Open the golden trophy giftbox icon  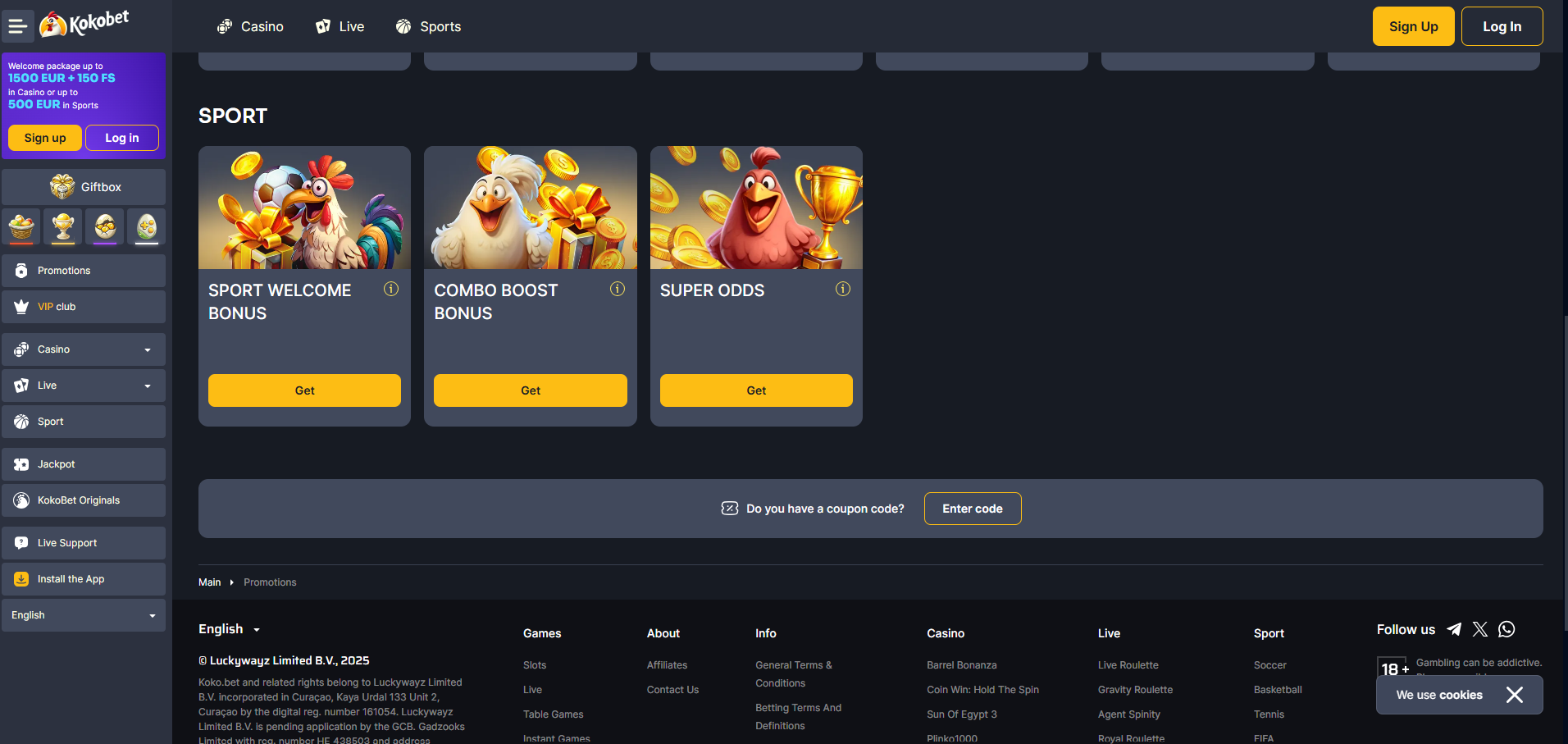pyautogui.click(x=63, y=226)
